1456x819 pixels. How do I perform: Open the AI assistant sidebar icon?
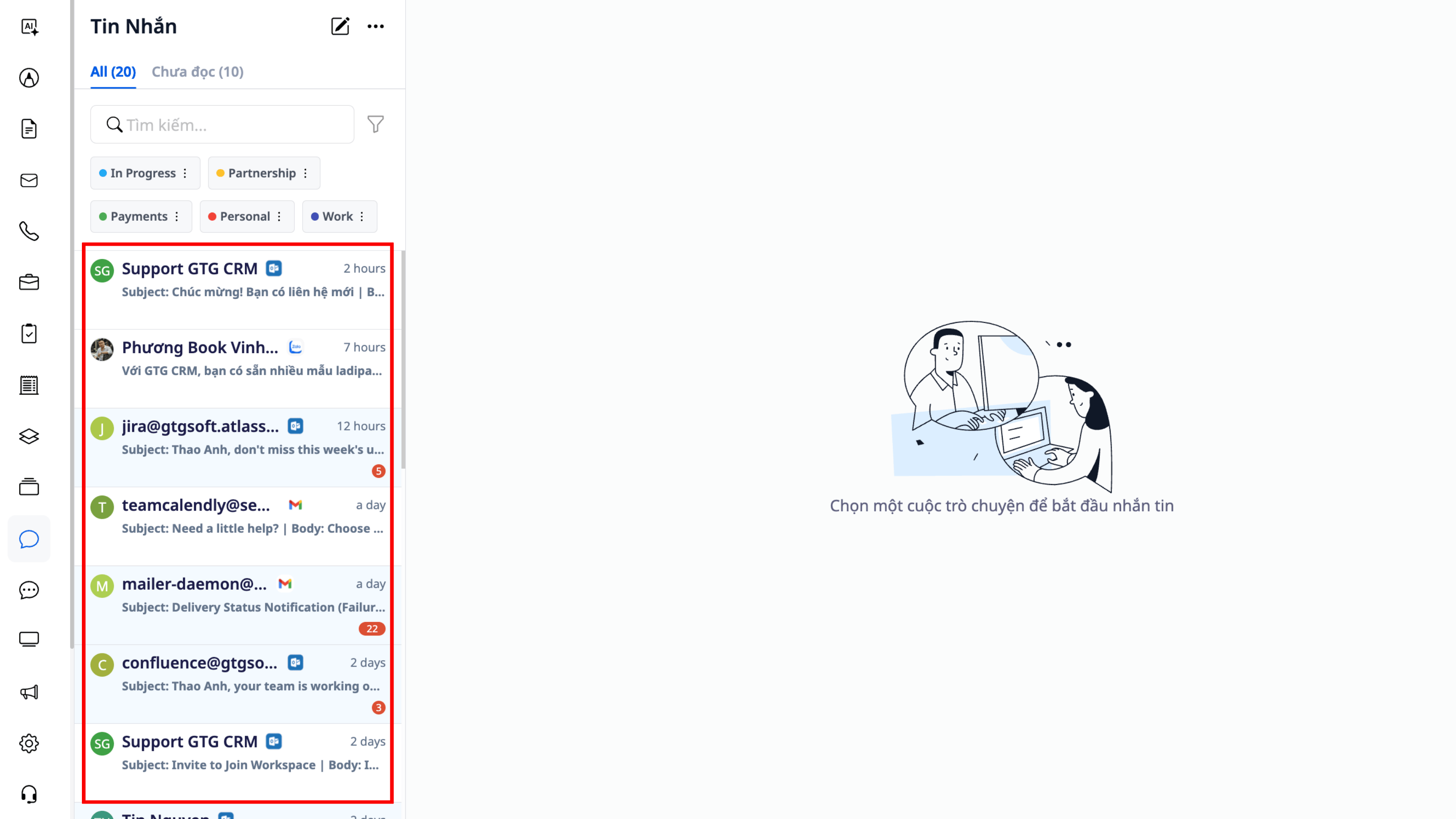pos(29,26)
